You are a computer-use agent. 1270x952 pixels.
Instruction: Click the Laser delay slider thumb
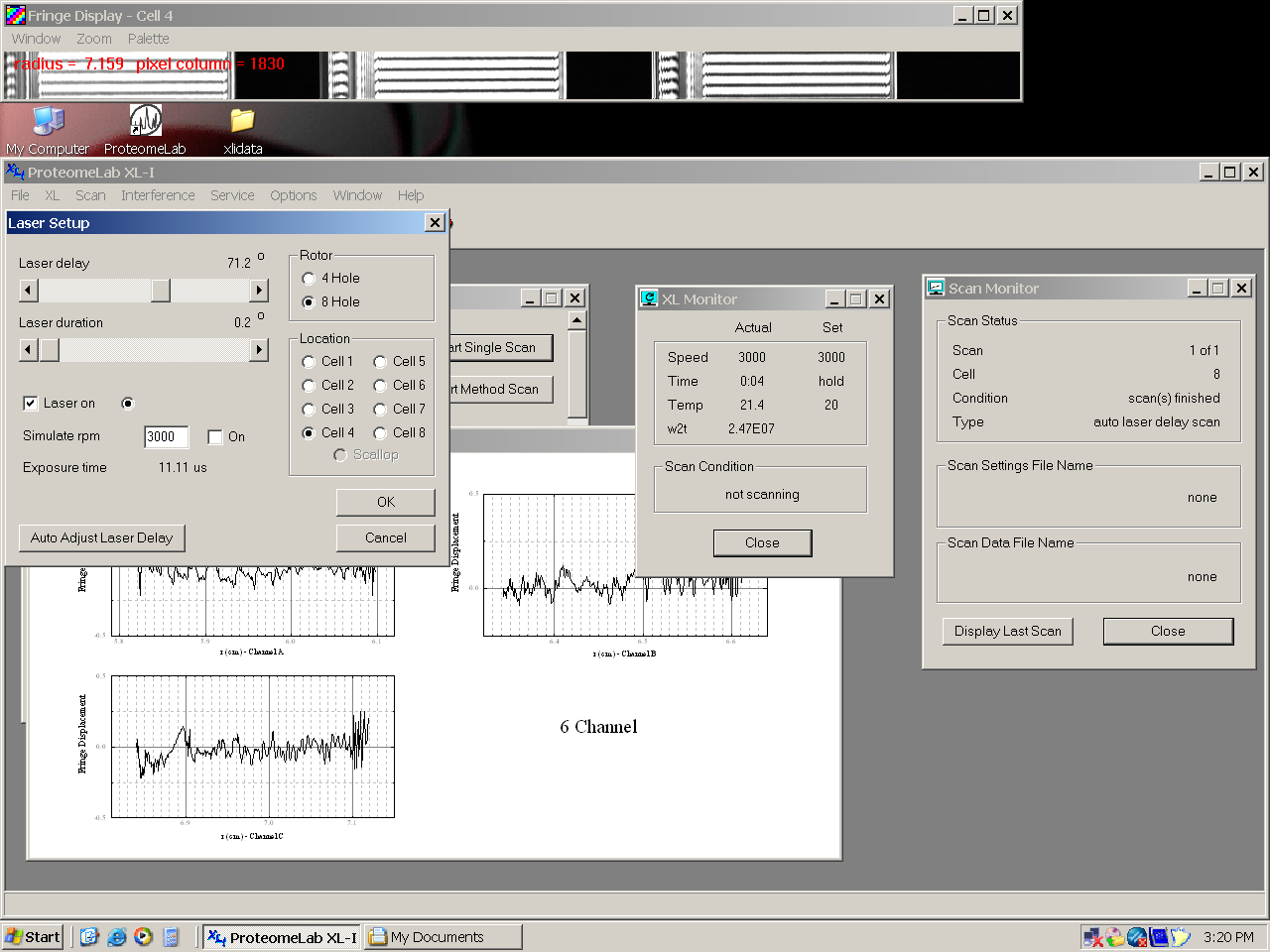coord(160,291)
